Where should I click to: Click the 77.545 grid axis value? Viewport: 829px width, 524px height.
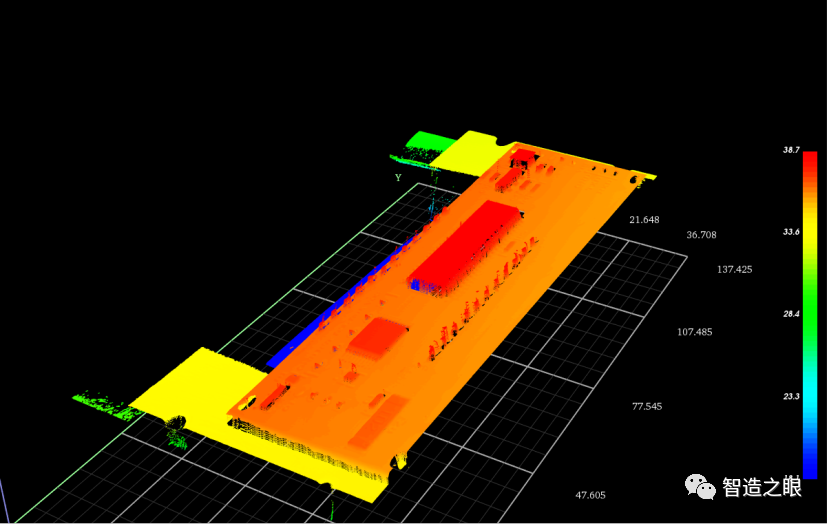pos(647,407)
